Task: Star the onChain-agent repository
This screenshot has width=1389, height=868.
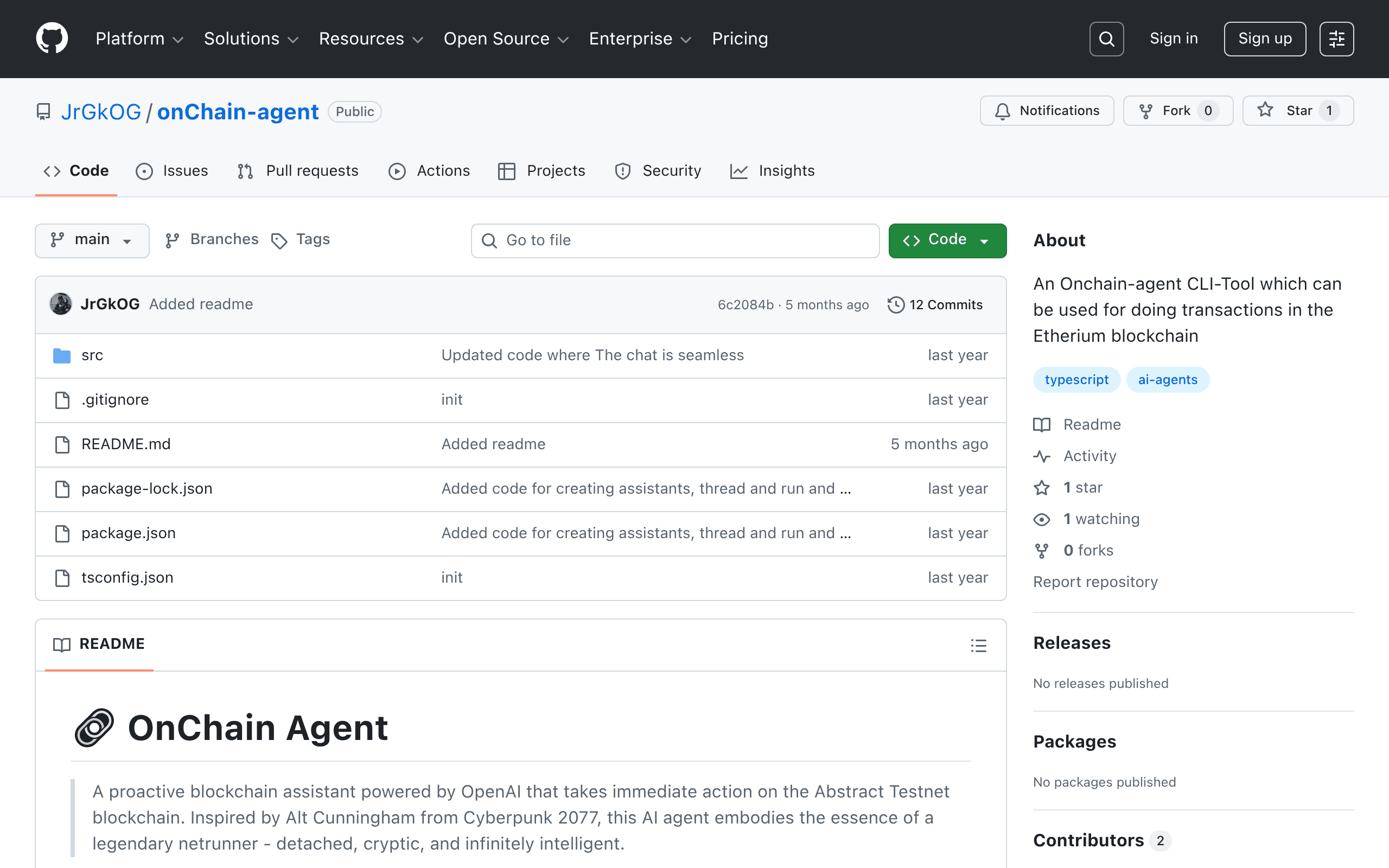Action: pos(1297,111)
